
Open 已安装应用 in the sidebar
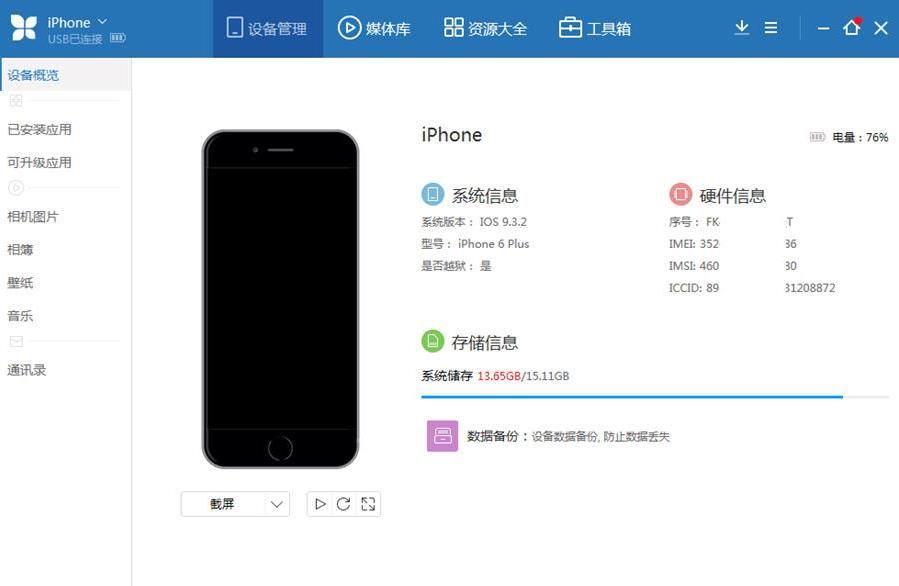click(x=40, y=130)
